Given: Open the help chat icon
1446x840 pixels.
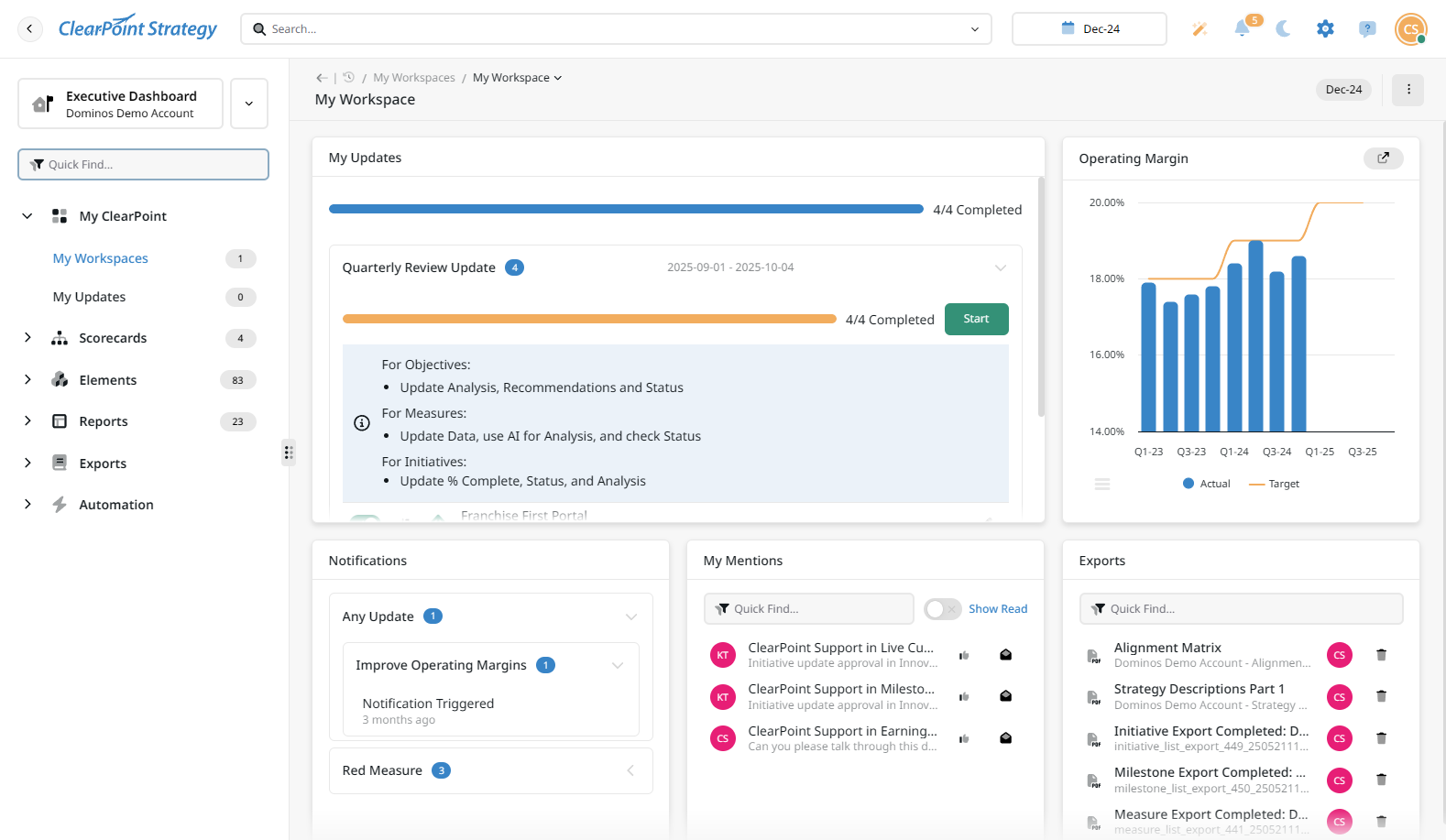Looking at the screenshot, I should [x=1367, y=29].
